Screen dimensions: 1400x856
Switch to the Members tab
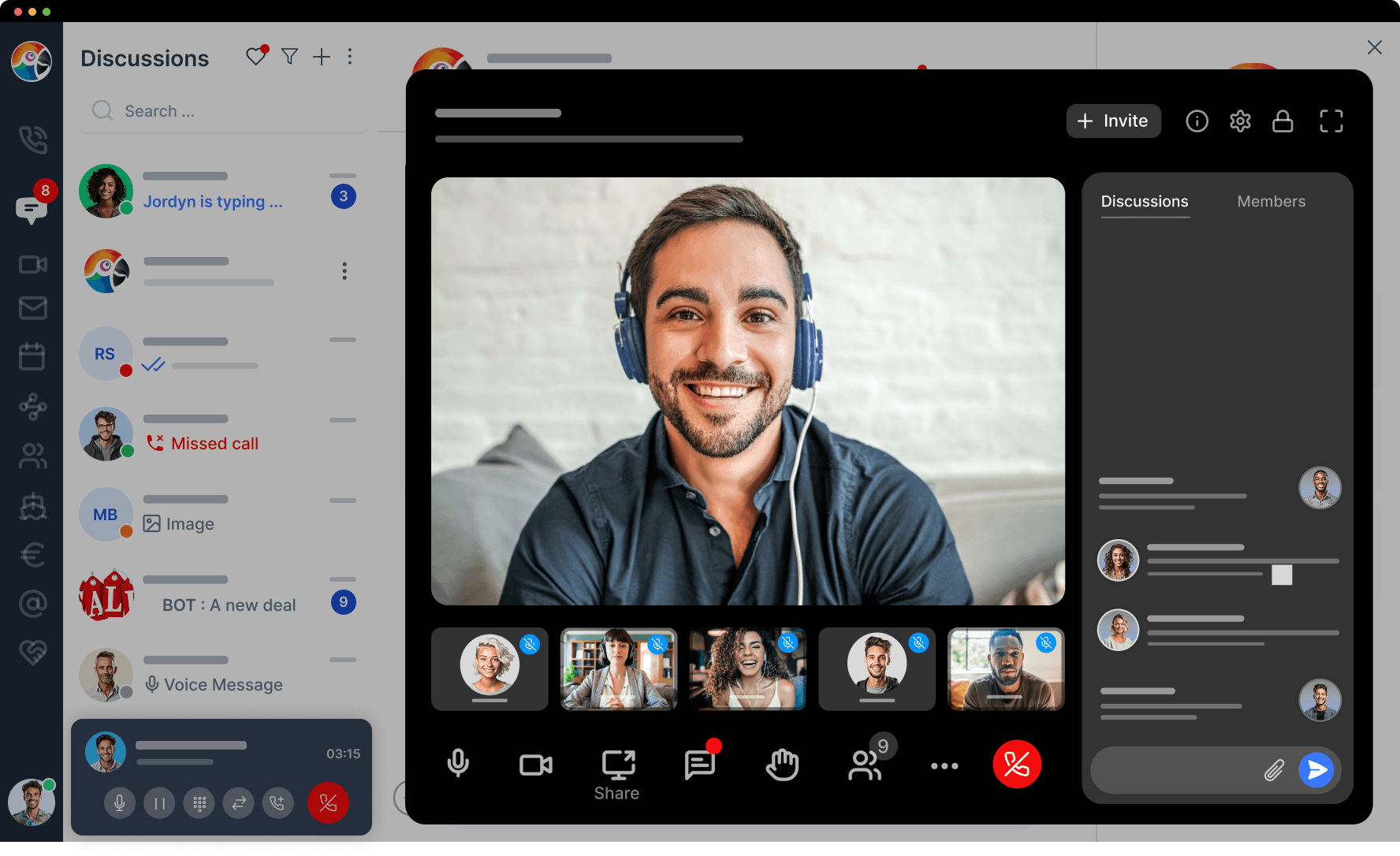(1271, 202)
